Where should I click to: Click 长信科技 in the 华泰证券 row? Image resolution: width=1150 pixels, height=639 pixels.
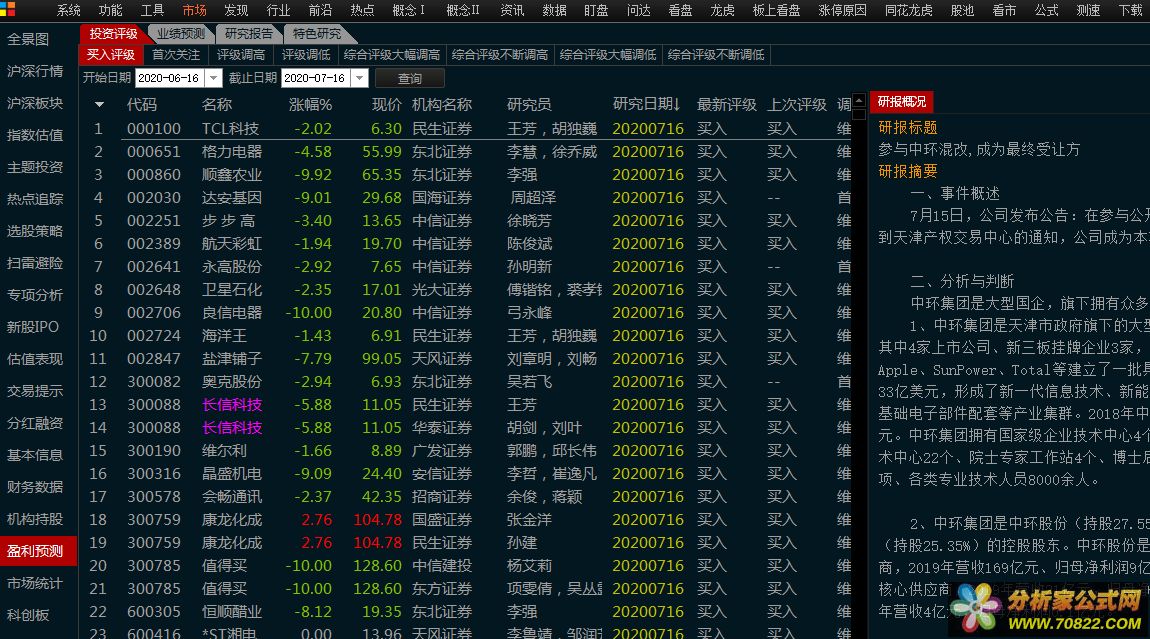tap(232, 428)
